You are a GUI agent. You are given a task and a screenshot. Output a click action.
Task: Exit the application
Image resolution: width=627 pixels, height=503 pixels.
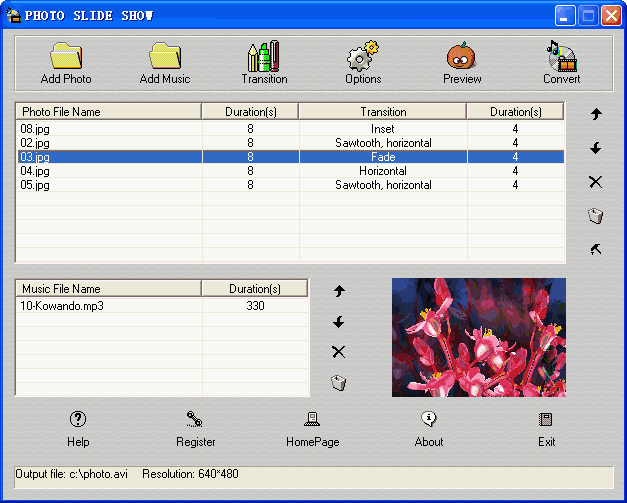pos(546,428)
